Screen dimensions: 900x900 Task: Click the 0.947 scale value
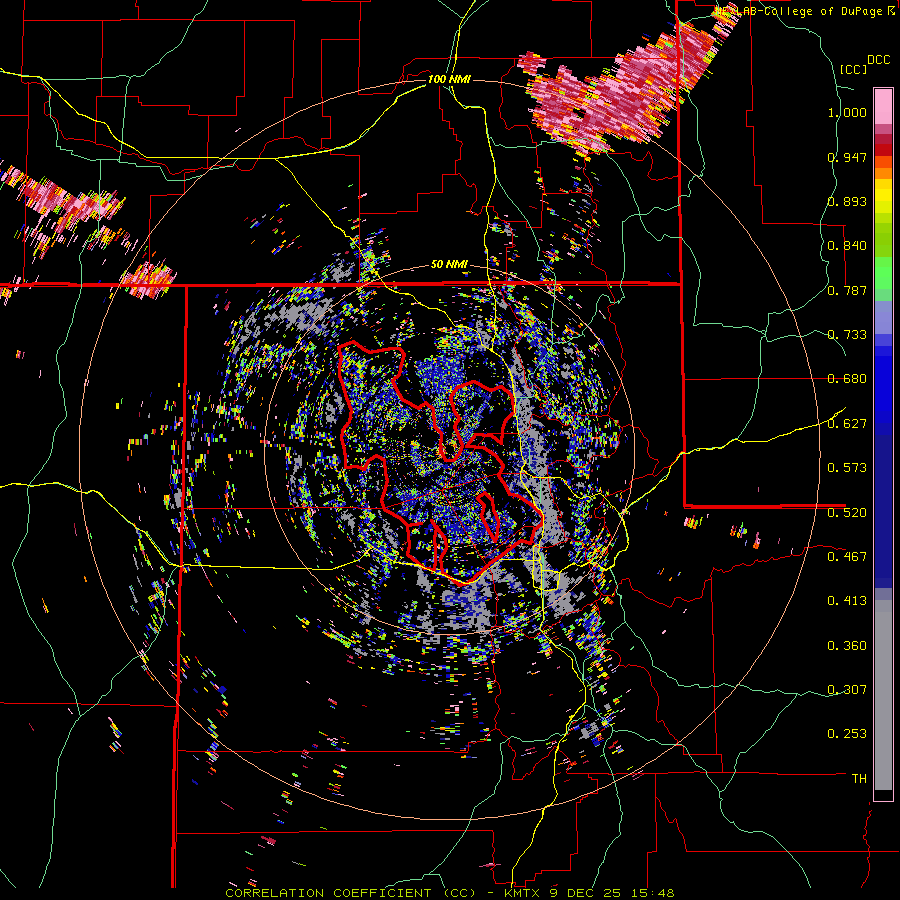(x=847, y=157)
